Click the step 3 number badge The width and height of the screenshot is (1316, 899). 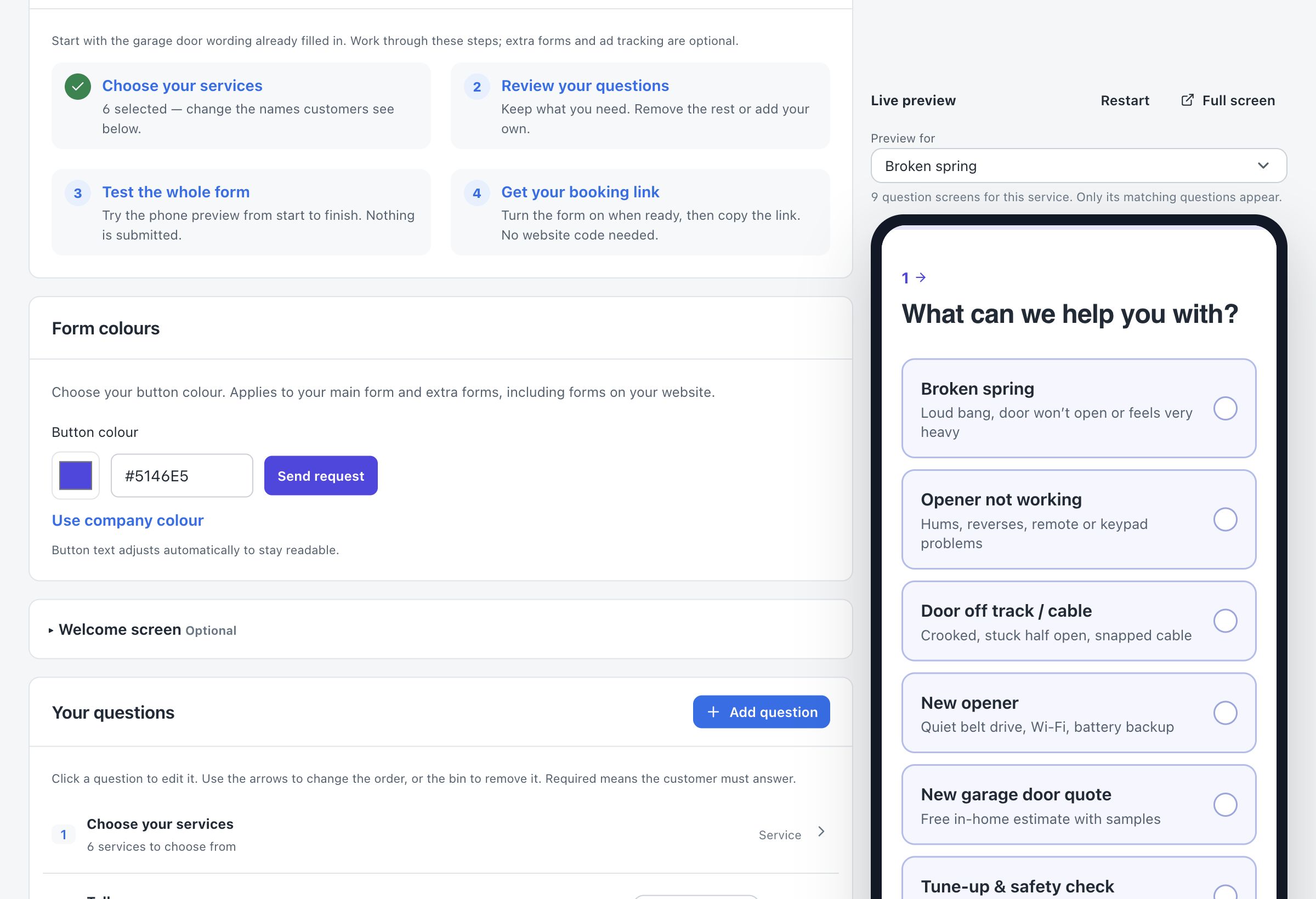77,193
